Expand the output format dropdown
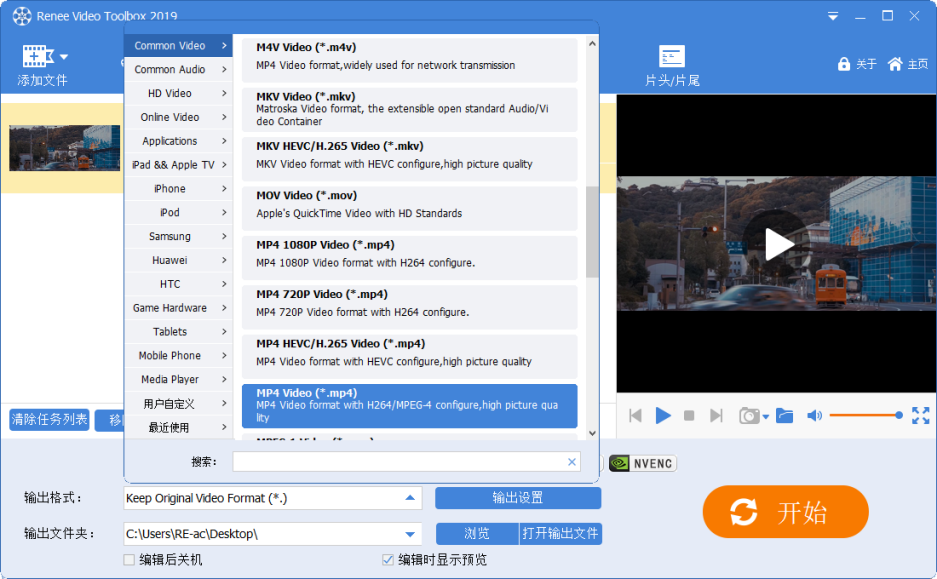The width and height of the screenshot is (937, 579). pyautogui.click(x=410, y=498)
